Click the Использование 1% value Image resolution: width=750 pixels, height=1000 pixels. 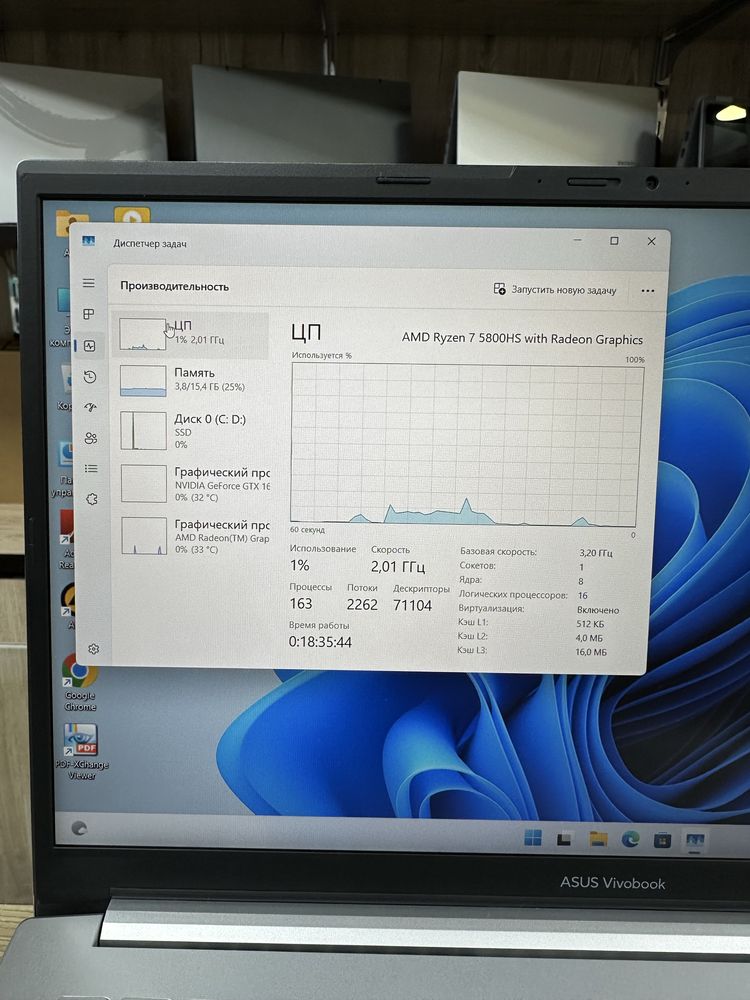click(x=299, y=565)
